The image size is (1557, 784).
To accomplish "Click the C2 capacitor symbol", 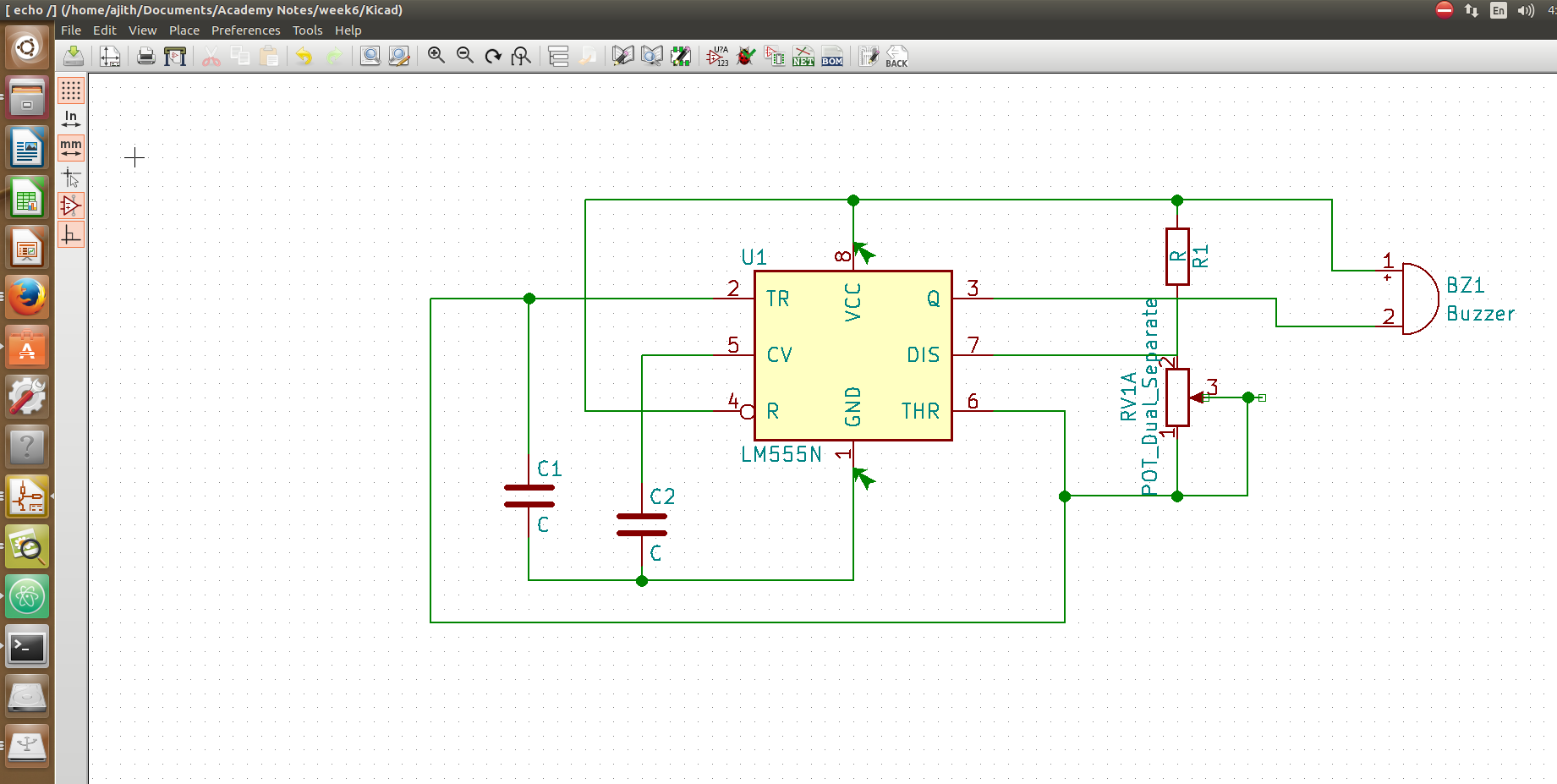I will click(642, 524).
